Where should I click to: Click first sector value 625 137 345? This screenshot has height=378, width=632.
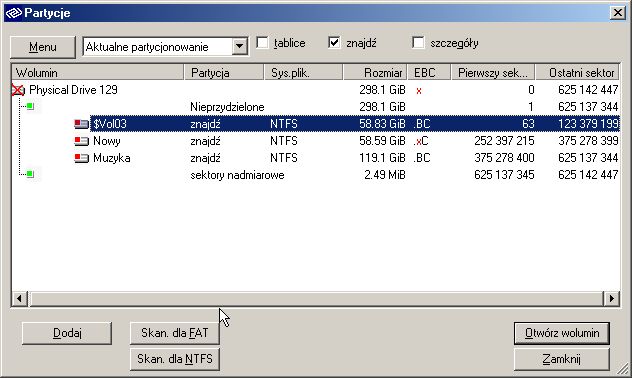click(x=504, y=175)
